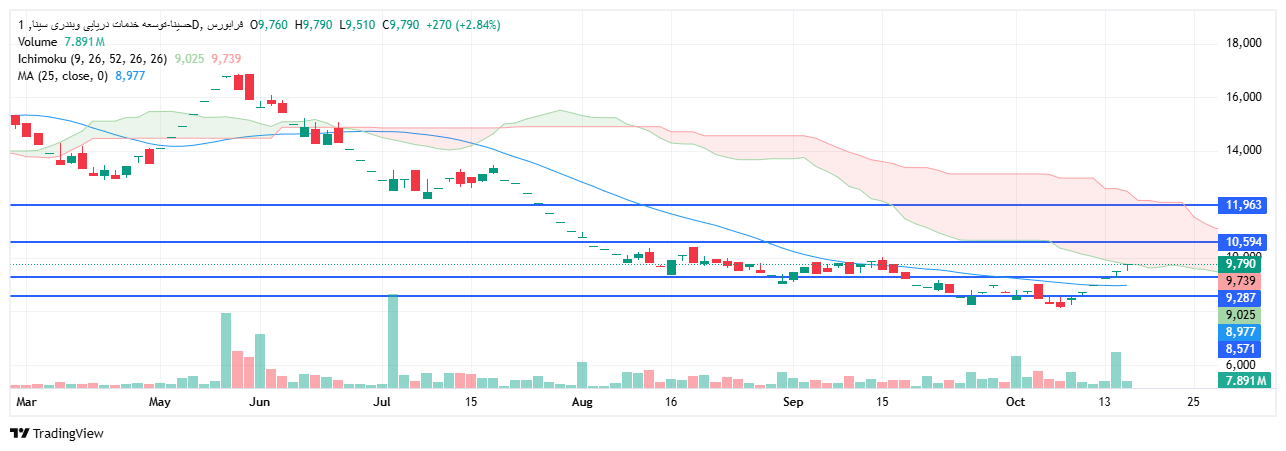
Task: Click the blue 8,977 MA price label
Action: [x=1244, y=332]
